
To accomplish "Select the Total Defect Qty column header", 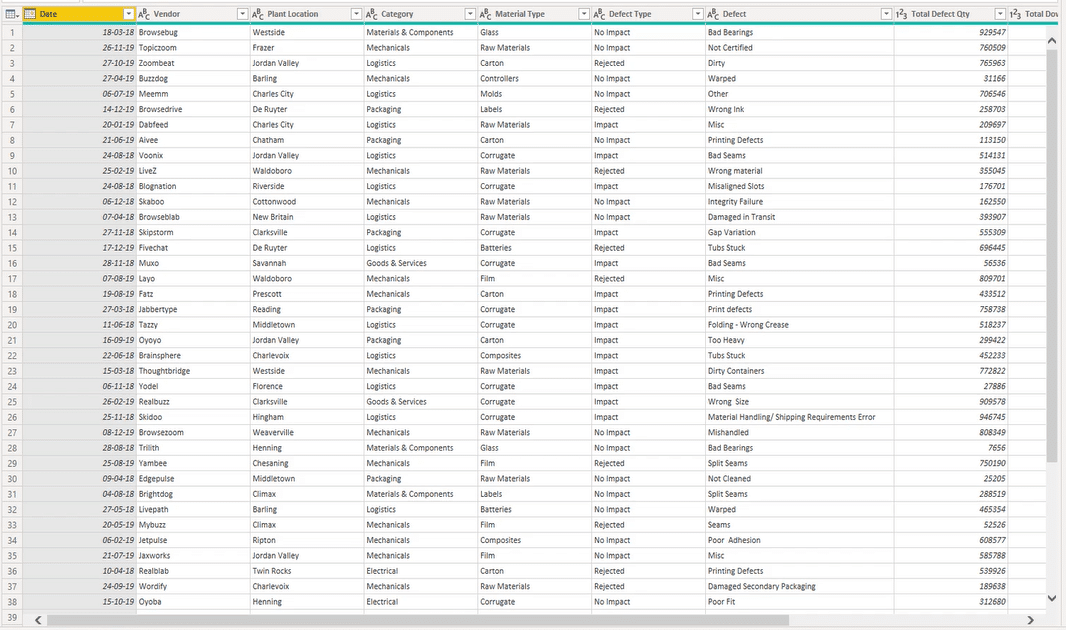I will [950, 14].
